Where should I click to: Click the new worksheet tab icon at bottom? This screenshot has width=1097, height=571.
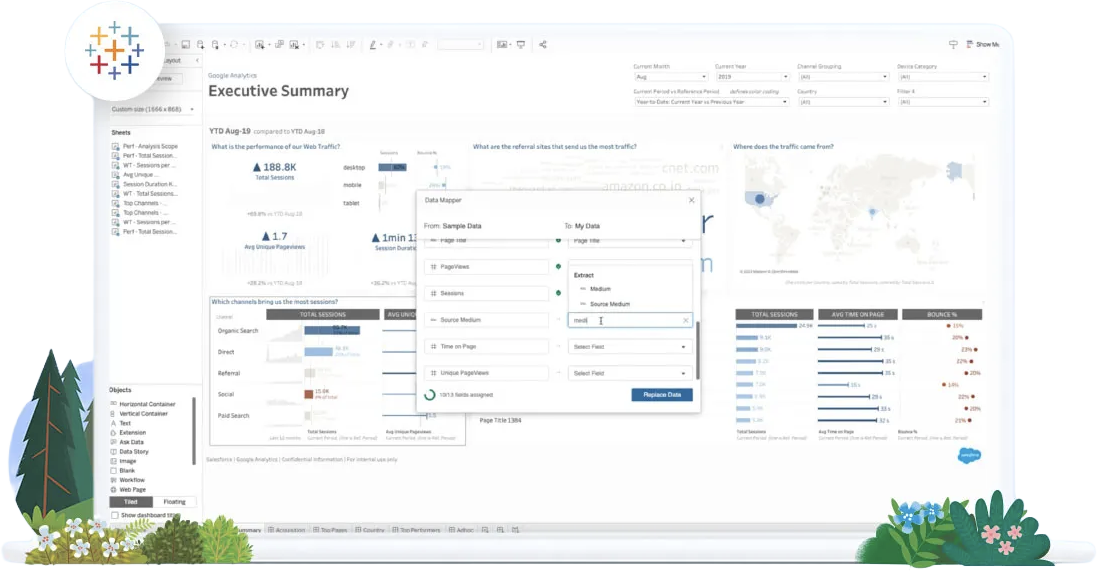pyautogui.click(x=485, y=530)
